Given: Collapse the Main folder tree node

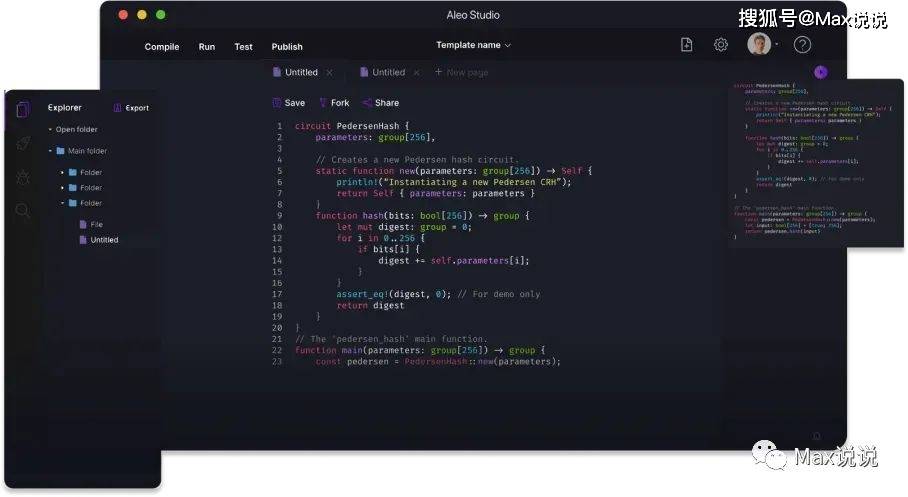Looking at the screenshot, I should tap(51, 151).
